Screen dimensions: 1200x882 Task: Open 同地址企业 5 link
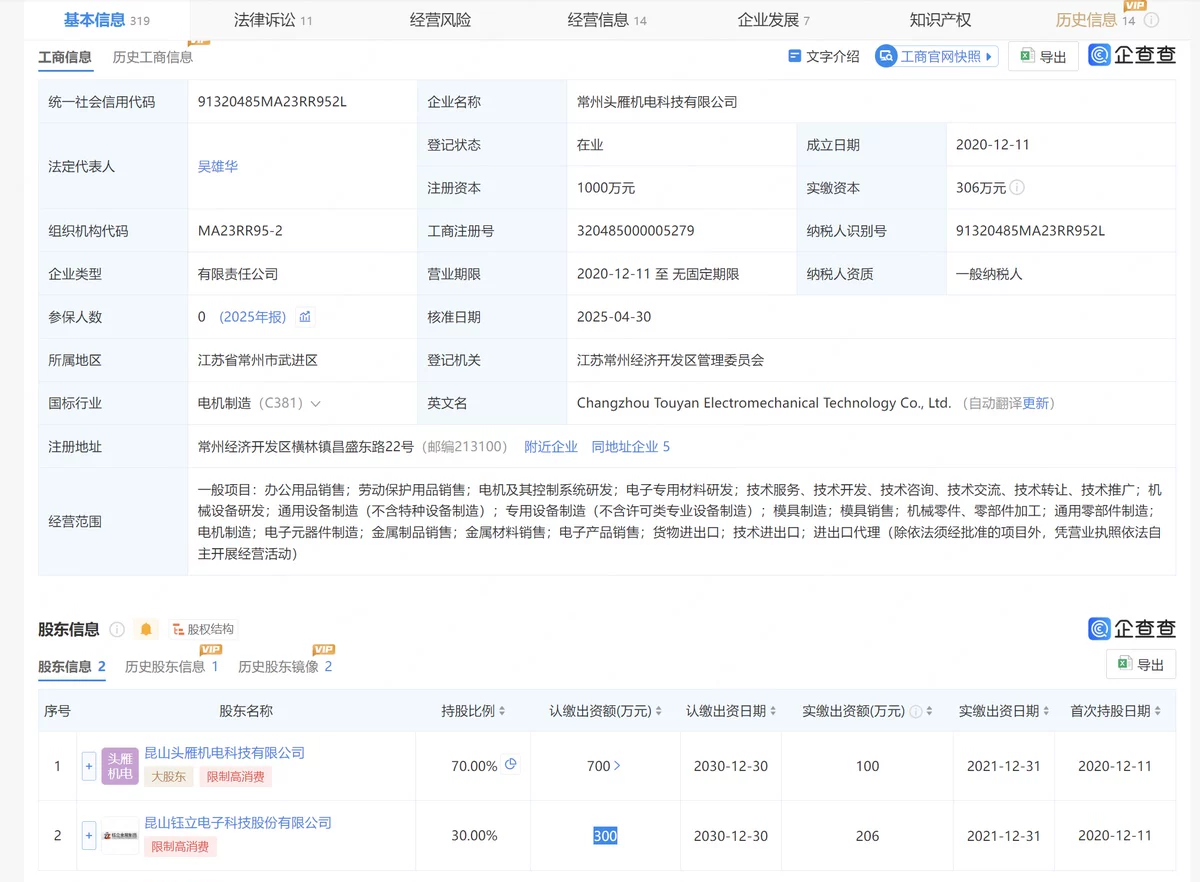coord(631,447)
